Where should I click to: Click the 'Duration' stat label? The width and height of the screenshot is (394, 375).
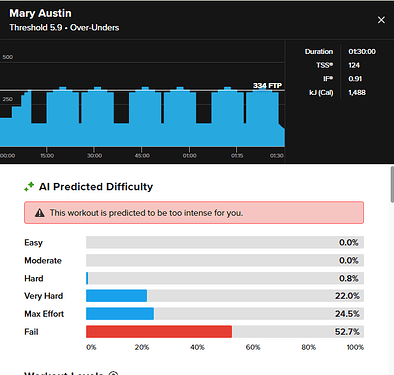pos(319,52)
